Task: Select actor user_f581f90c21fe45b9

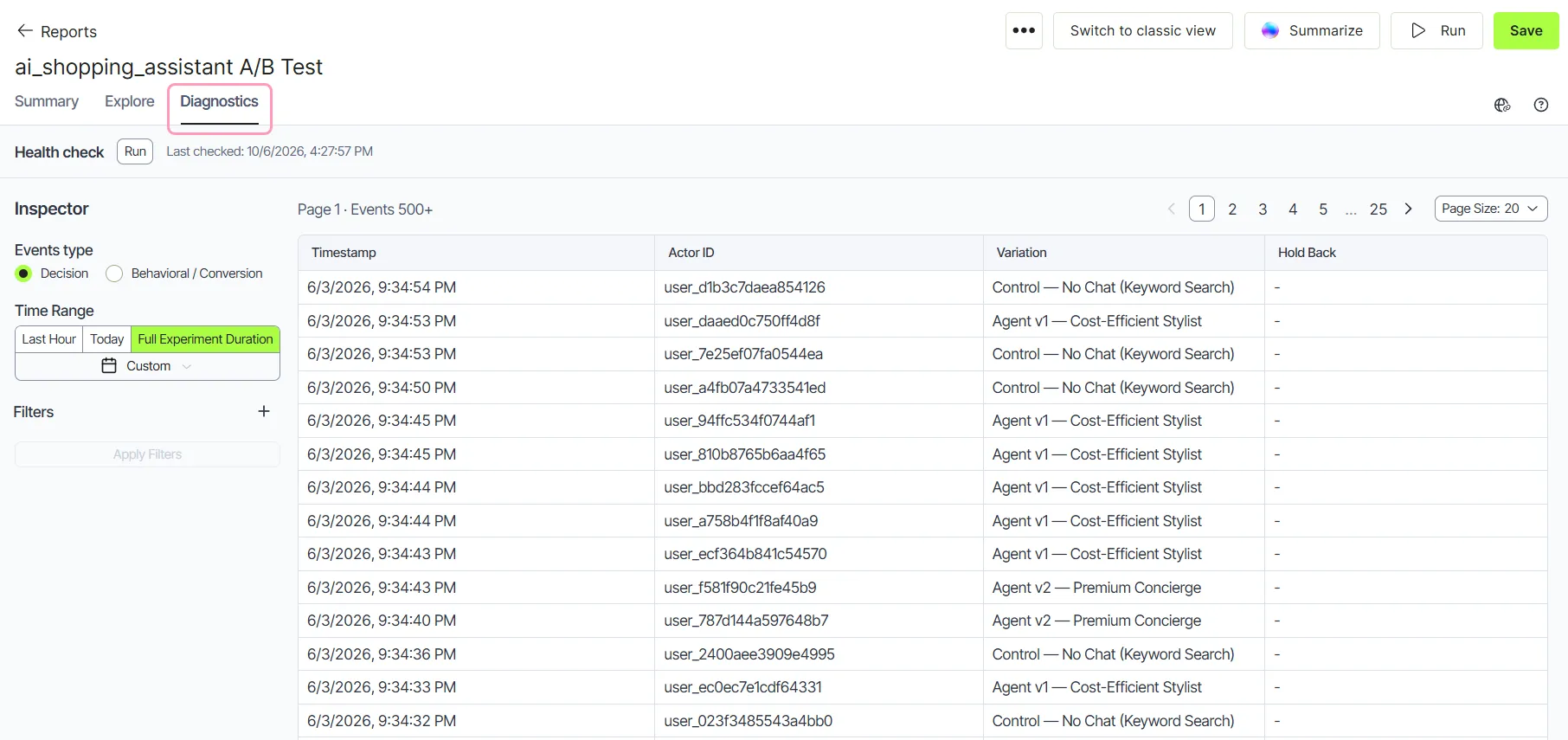Action: [x=740, y=588]
